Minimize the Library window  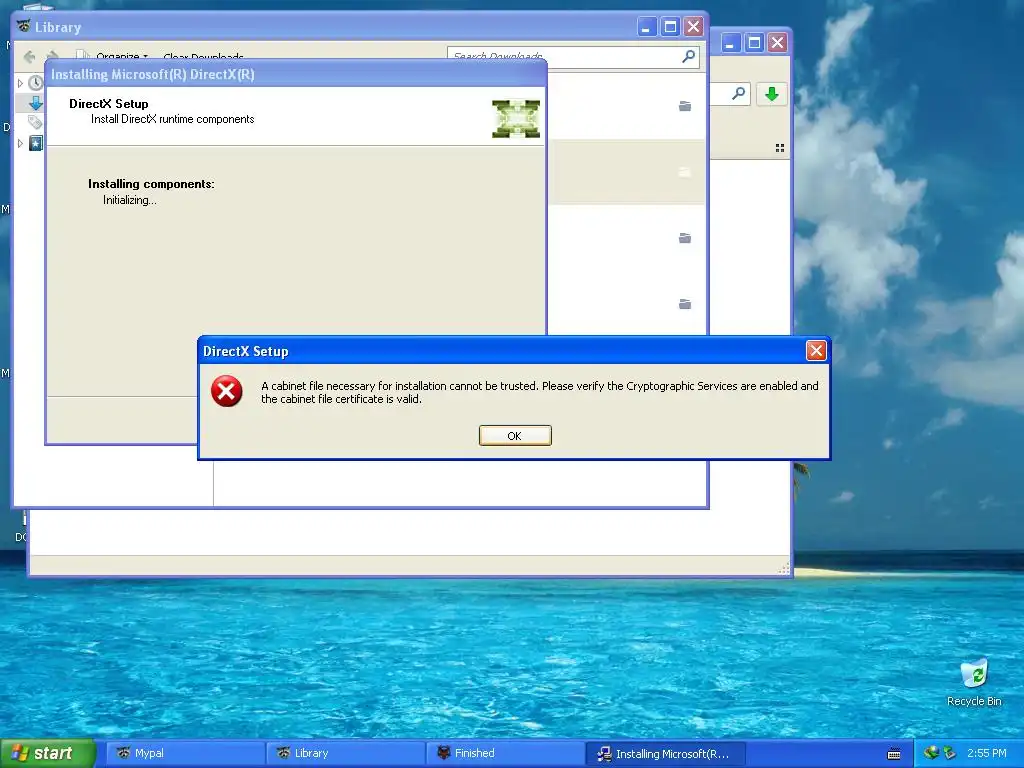pyautogui.click(x=646, y=27)
